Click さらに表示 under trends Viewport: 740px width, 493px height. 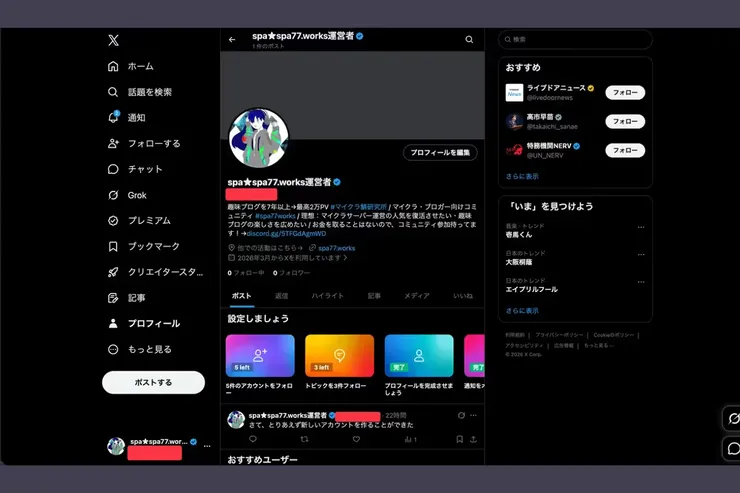coord(522,311)
